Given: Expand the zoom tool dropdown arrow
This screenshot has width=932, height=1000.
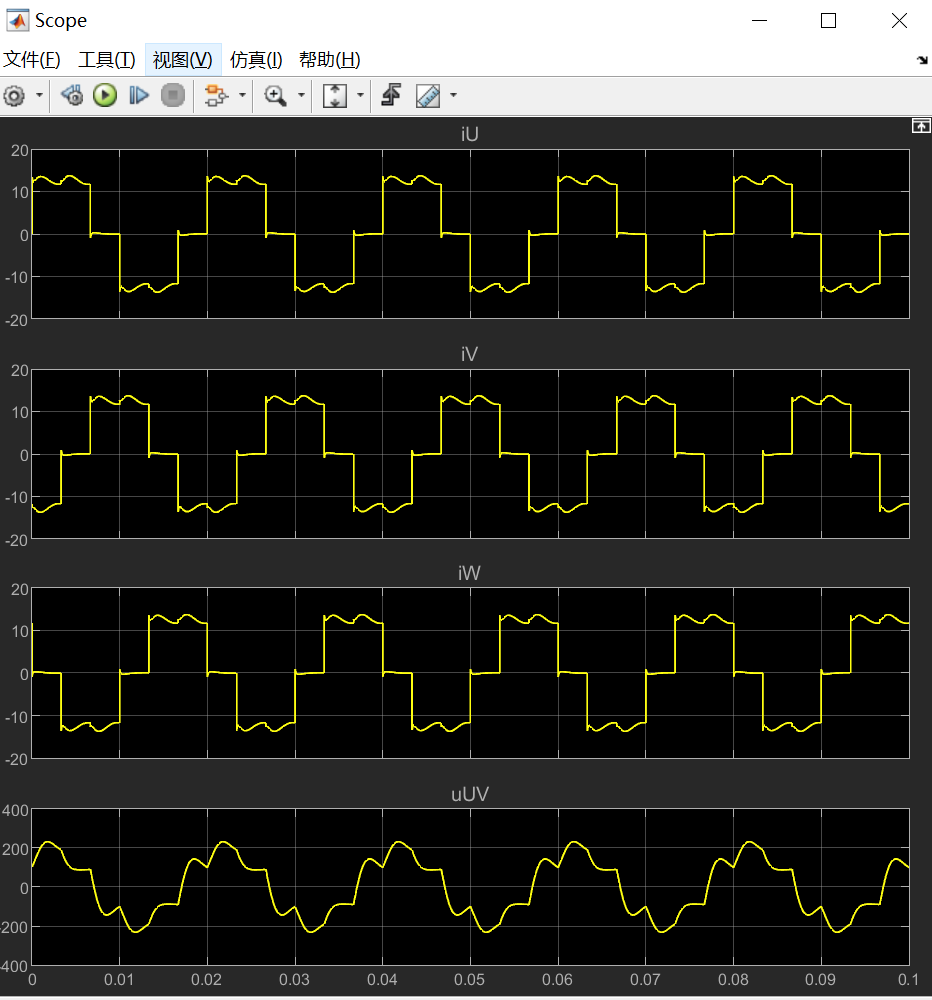Looking at the screenshot, I should click(301, 96).
